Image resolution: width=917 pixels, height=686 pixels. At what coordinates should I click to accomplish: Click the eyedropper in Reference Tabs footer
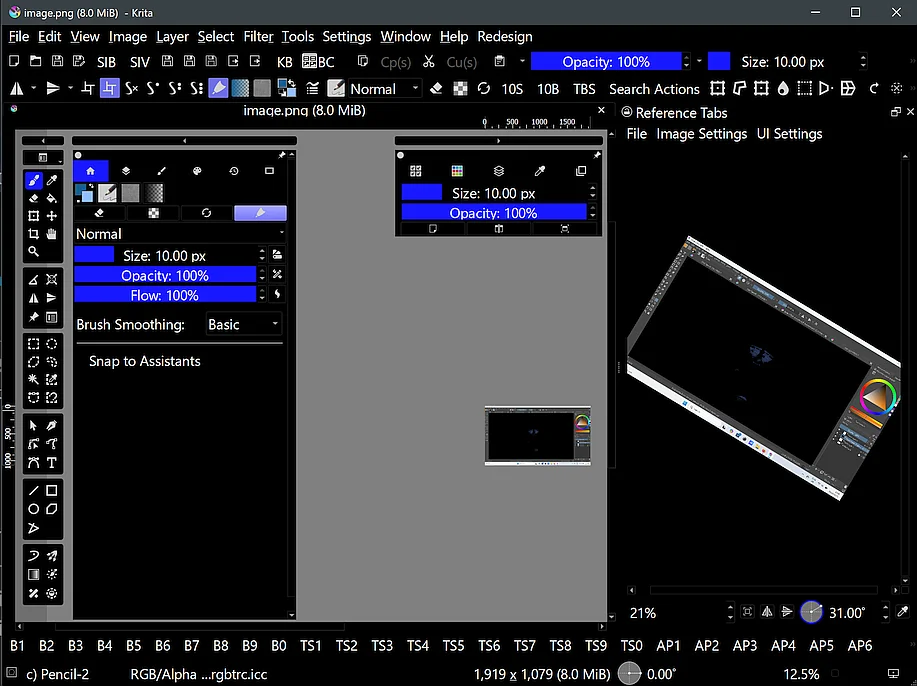(902, 612)
